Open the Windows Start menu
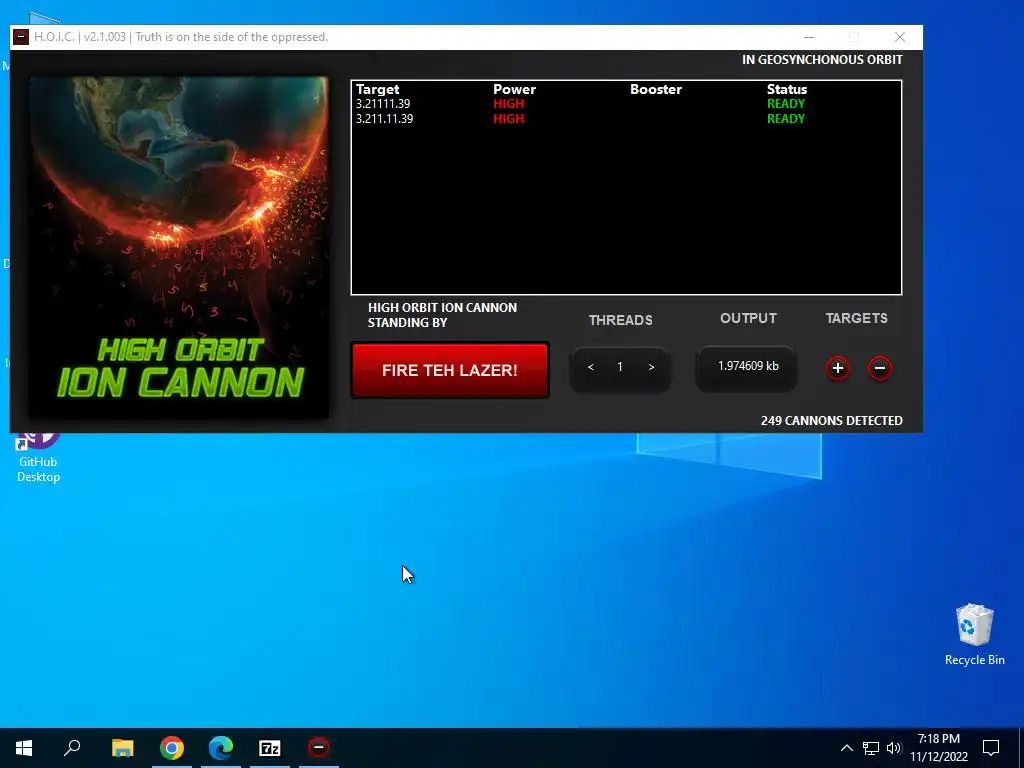This screenshot has width=1024, height=768. (x=24, y=748)
